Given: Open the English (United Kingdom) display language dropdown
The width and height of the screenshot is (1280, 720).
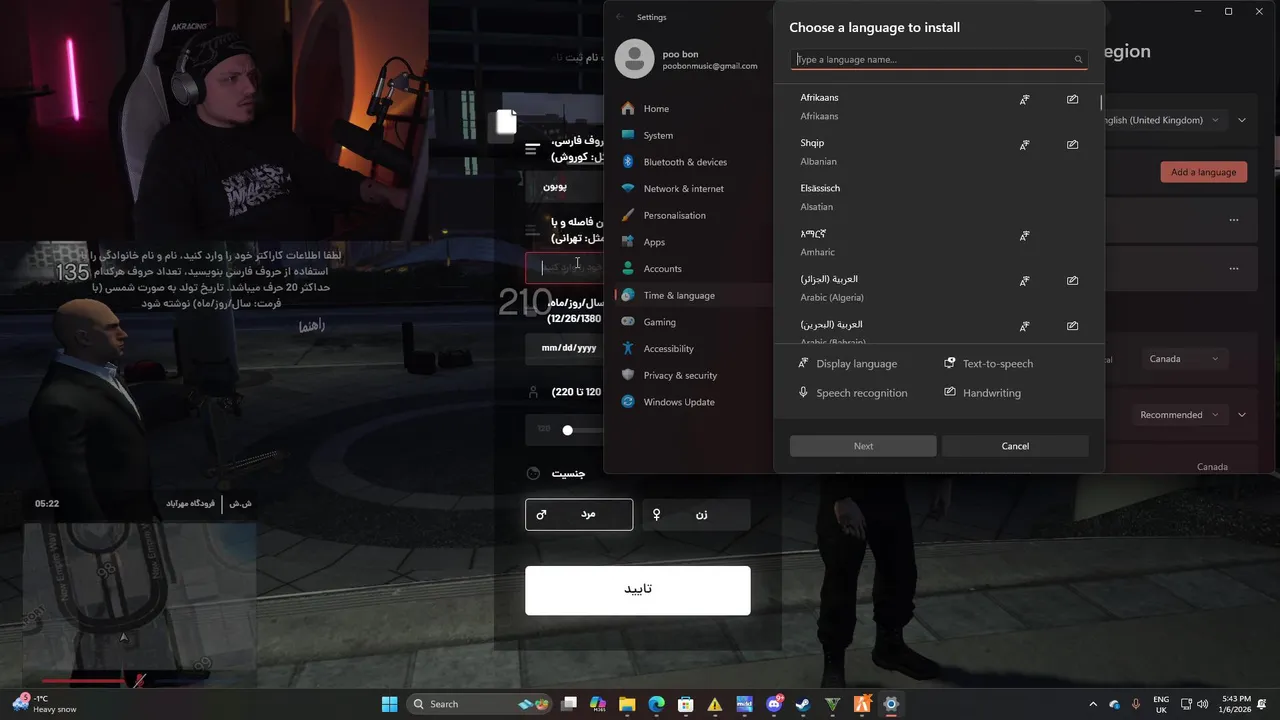Looking at the screenshot, I should click(x=1163, y=120).
